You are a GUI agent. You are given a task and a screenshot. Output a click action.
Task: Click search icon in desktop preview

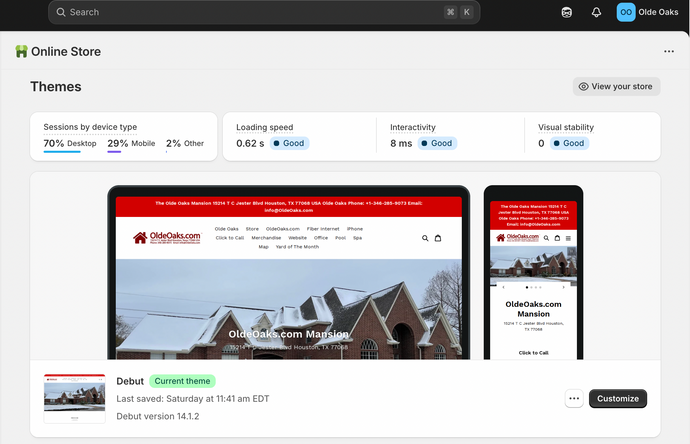tap(425, 238)
